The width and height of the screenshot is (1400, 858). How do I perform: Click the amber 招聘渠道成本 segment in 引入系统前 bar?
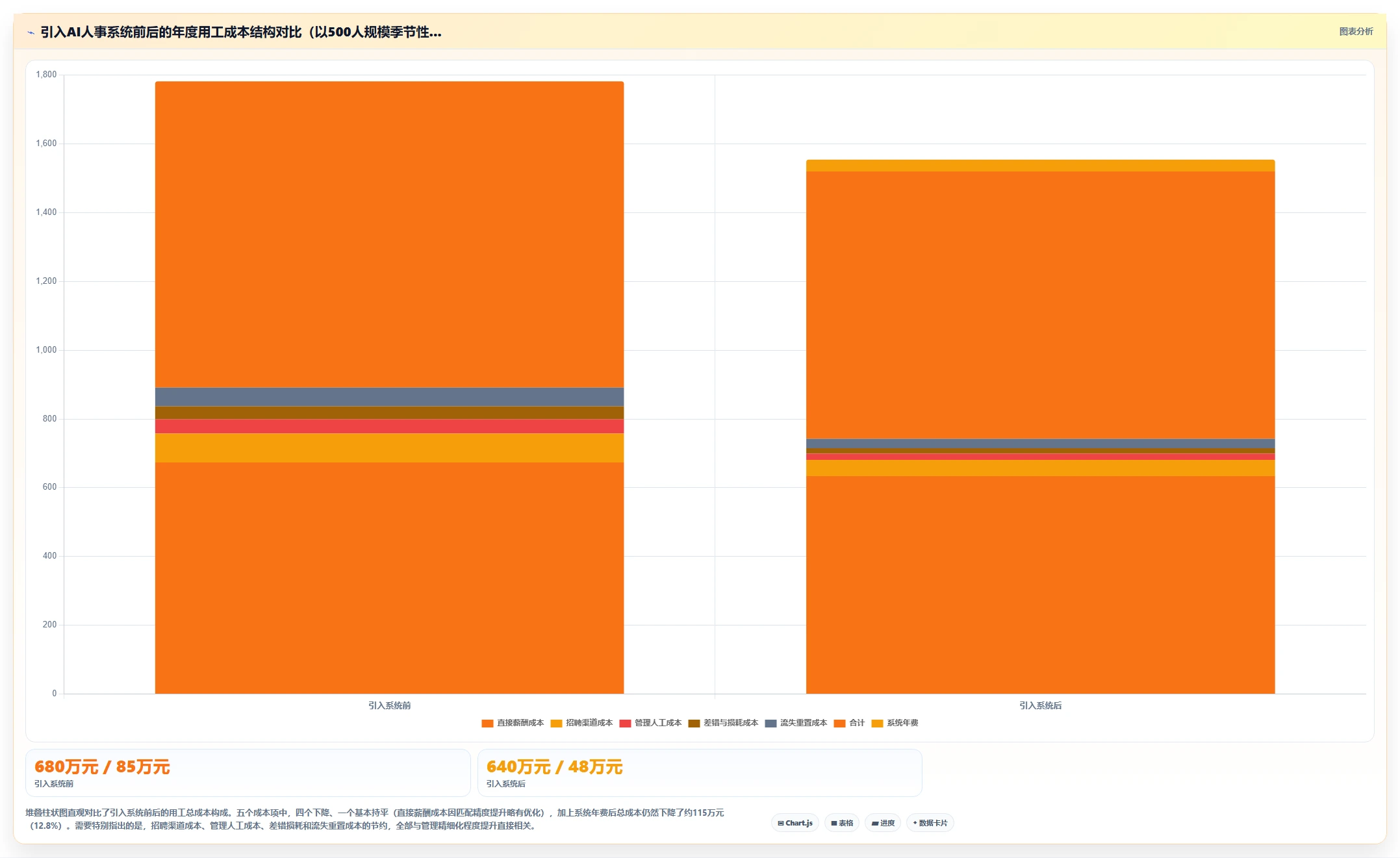coord(389,448)
